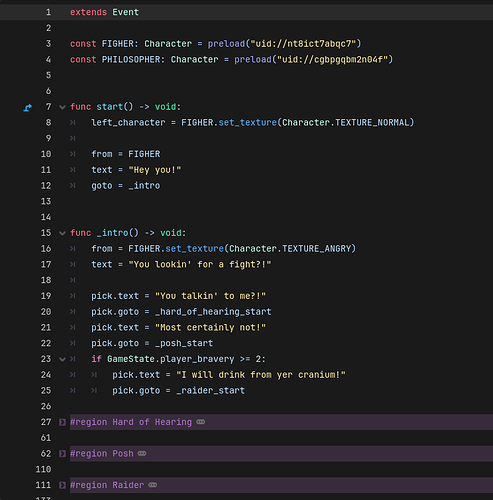Click the ellipsis badge after region Posh

142,453
